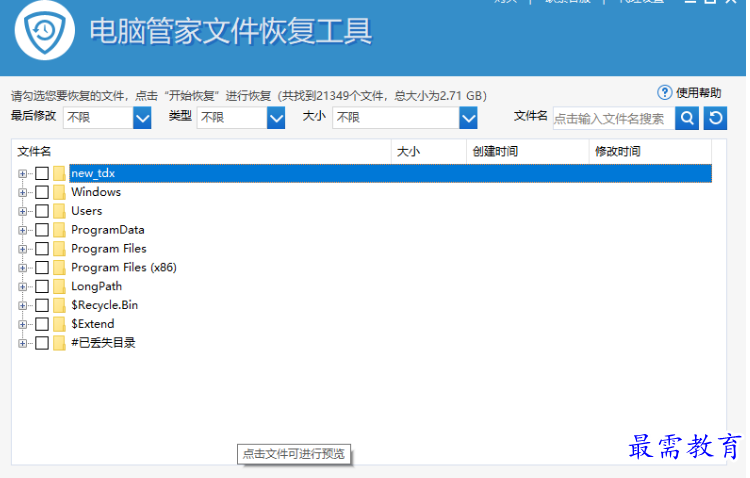Expand the $Recycle.Bin tree node
The height and width of the screenshot is (478, 750).
click(22, 306)
